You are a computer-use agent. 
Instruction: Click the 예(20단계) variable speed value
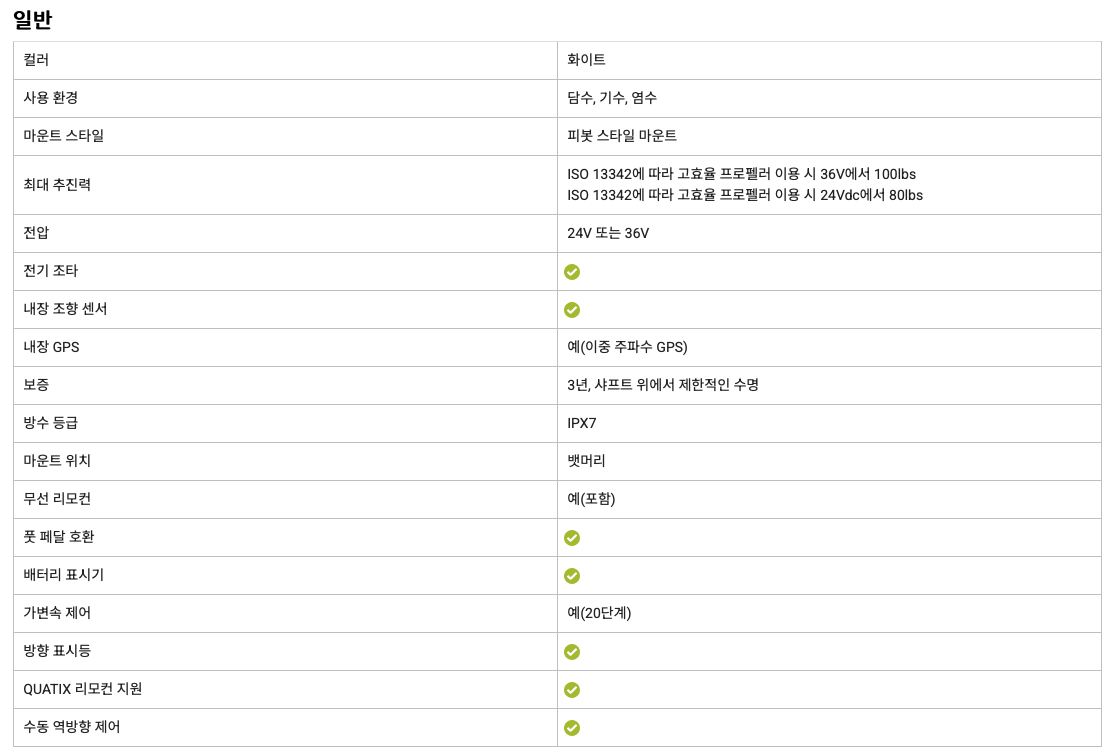[599, 613]
